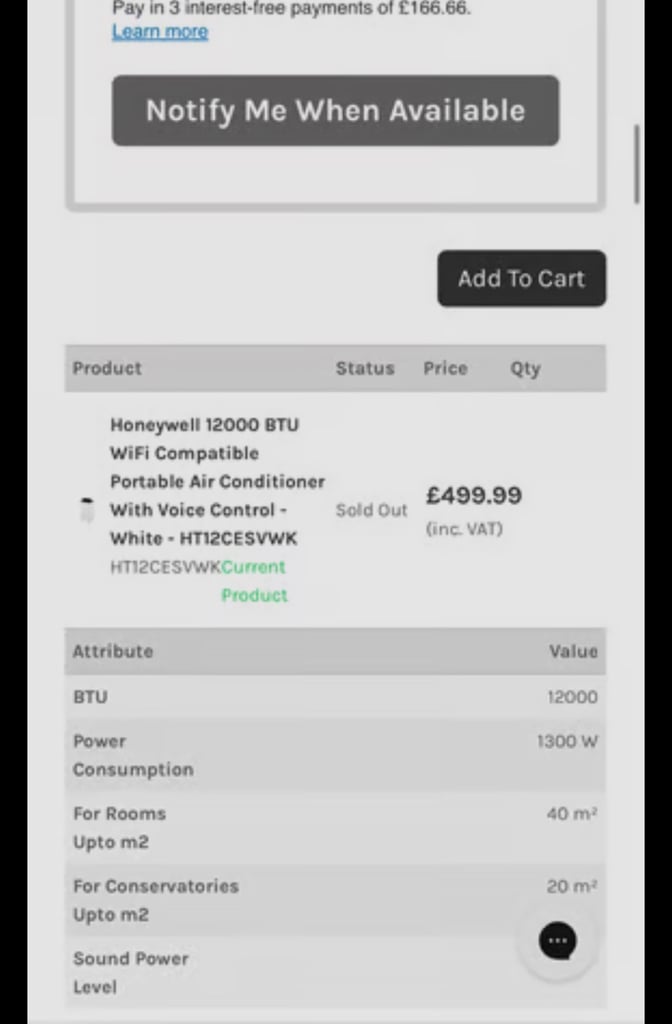This screenshot has height=1024, width=672.
Task: Select the Power Consumption row
Action: [335, 755]
